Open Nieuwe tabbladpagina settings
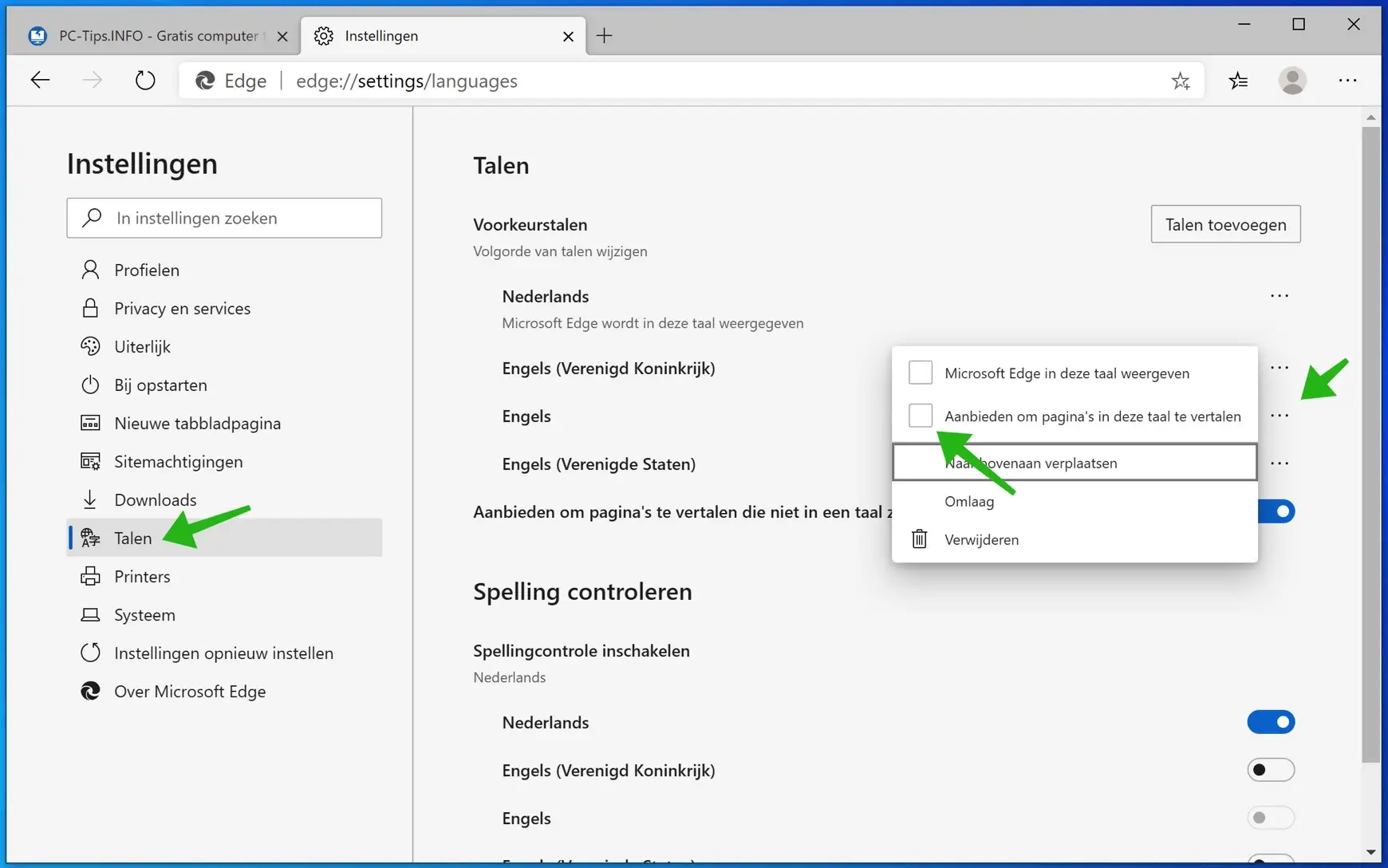The width and height of the screenshot is (1388, 868). pos(224,423)
